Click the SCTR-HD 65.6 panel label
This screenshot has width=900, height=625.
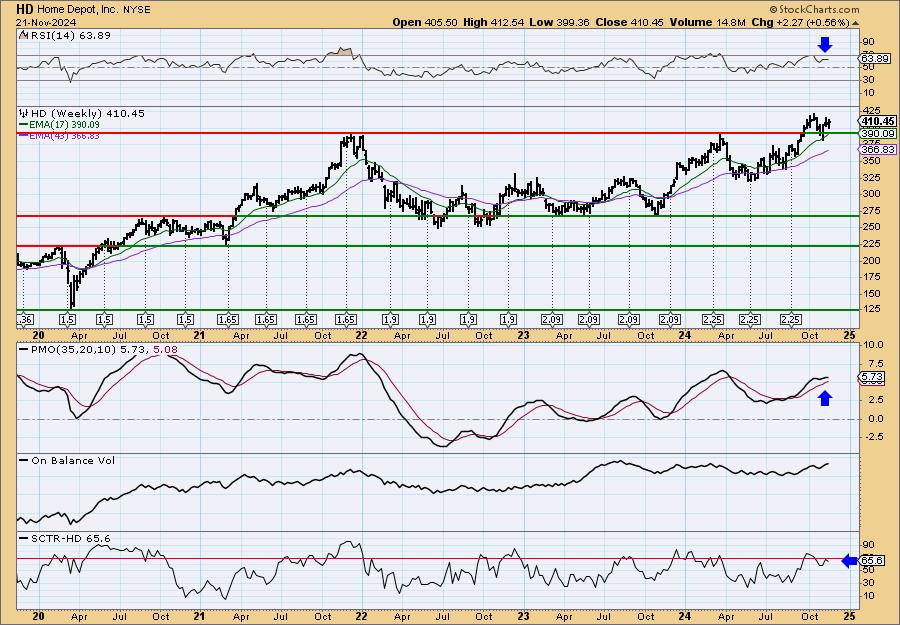69,538
